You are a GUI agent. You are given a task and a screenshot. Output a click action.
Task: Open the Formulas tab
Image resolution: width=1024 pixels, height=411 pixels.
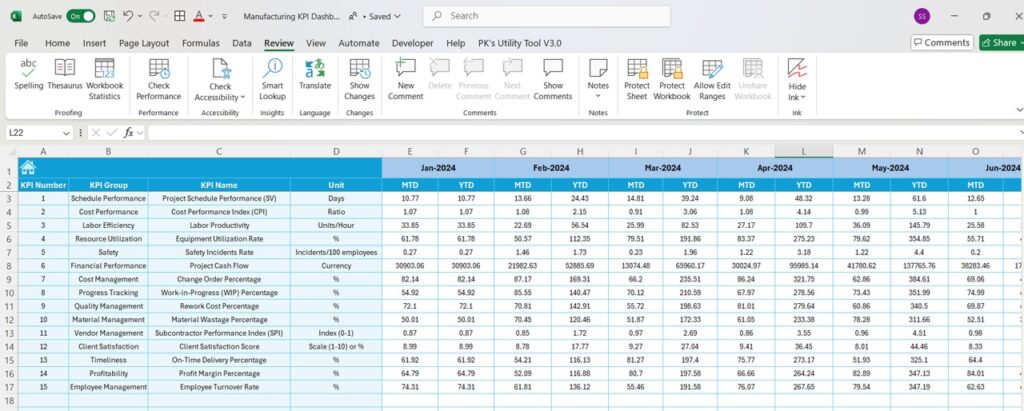coord(201,43)
